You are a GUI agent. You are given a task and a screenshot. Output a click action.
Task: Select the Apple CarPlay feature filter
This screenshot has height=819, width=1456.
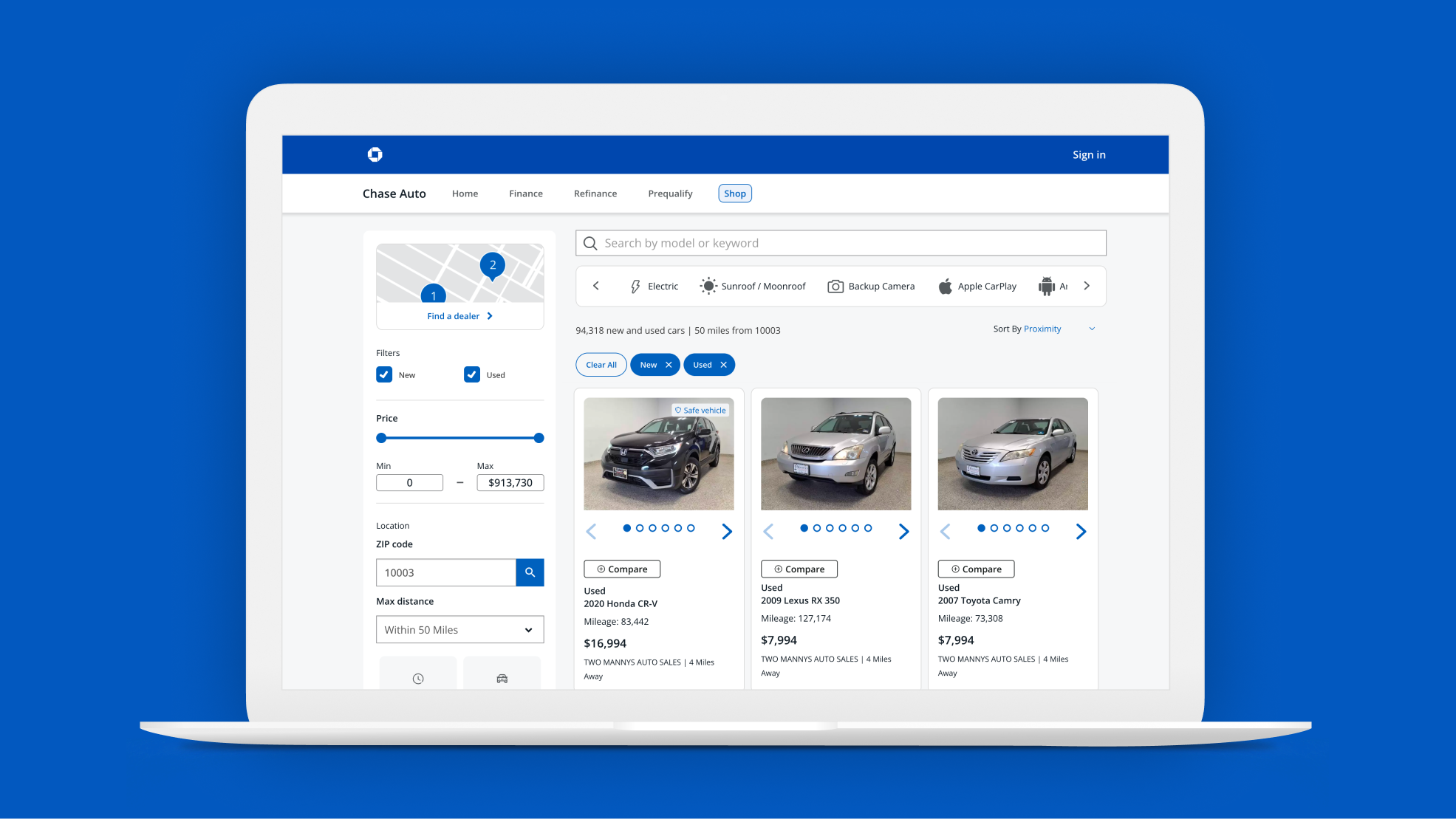click(977, 287)
